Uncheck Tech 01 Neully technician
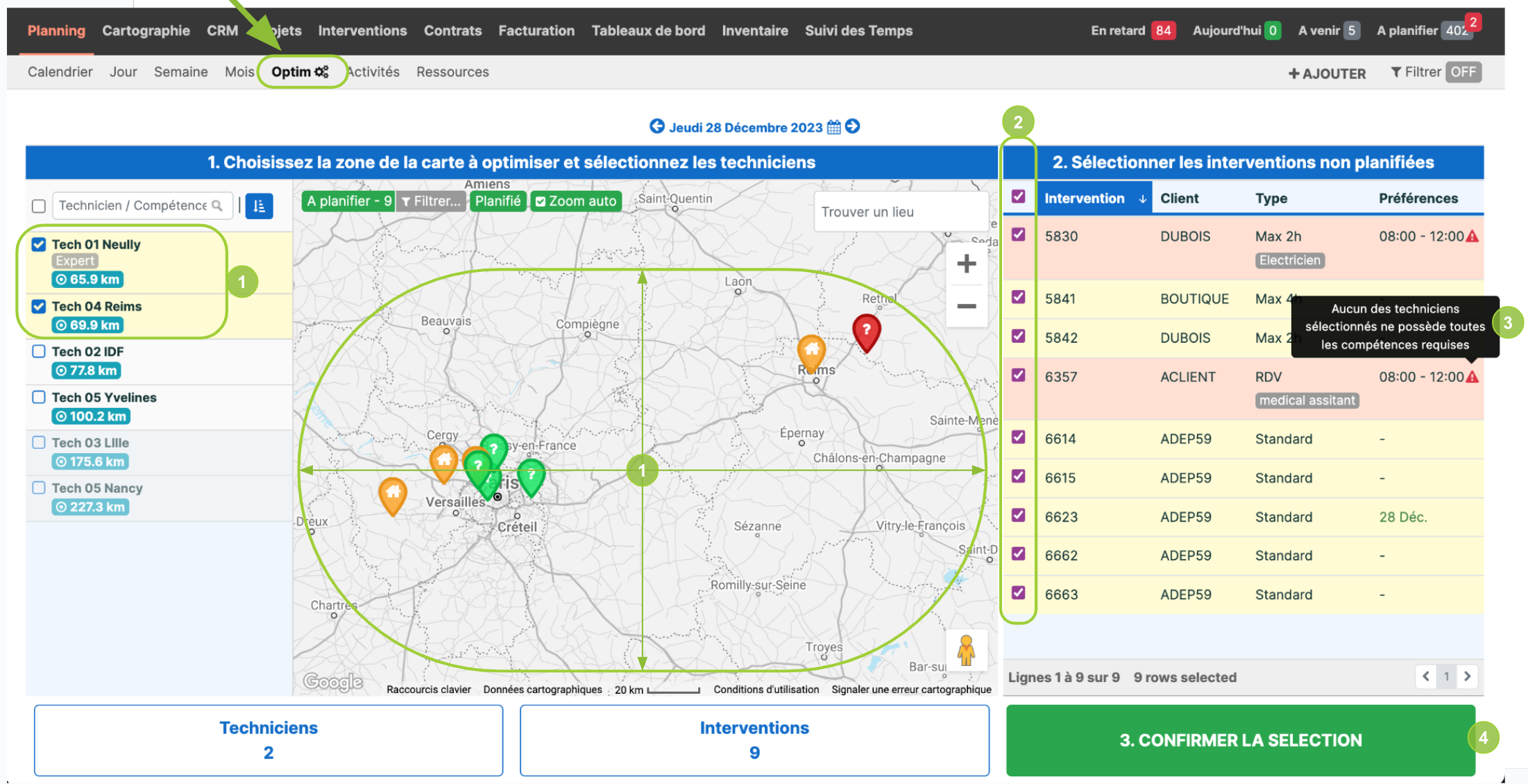The width and height of the screenshot is (1528, 784). point(39,244)
